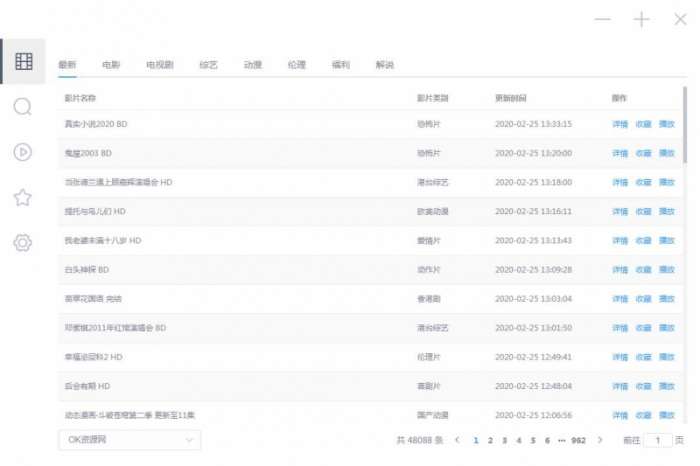Switch to the 解说 tab
Image resolution: width=700 pixels, height=466 pixels.
(x=385, y=65)
